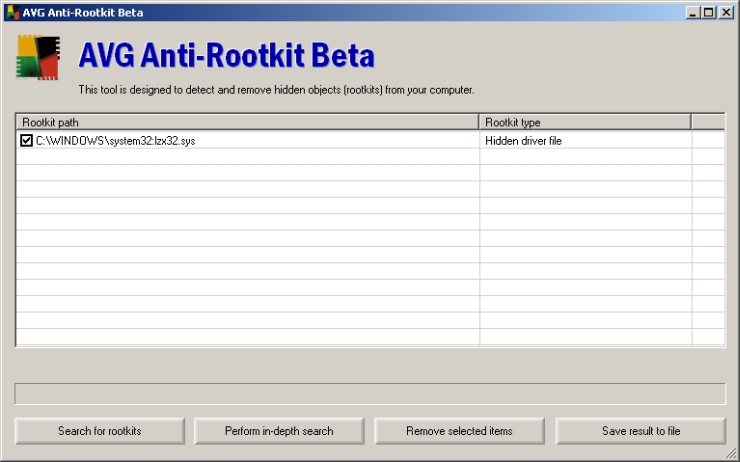
Task: Click the blank third column header
Action: click(707, 122)
